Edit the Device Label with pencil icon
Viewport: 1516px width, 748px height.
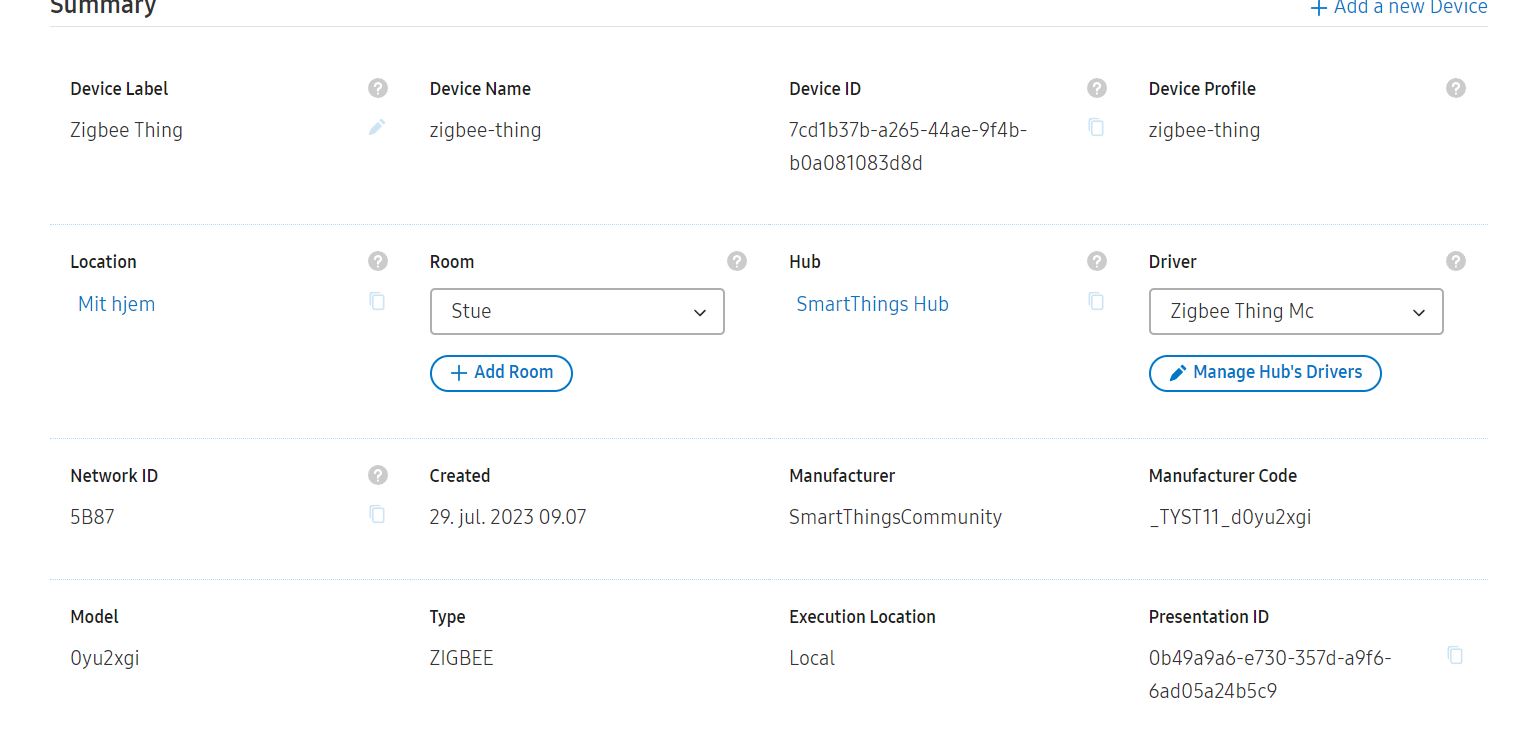click(x=377, y=127)
